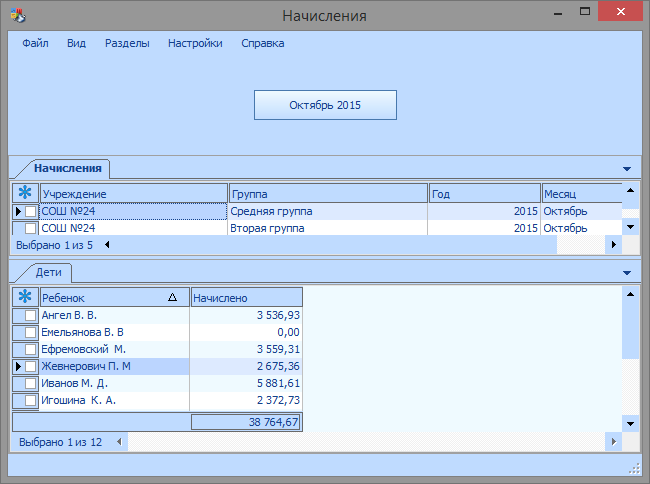This screenshot has height=484, width=650.
Task: Open the Справка menu
Action: click(x=263, y=43)
